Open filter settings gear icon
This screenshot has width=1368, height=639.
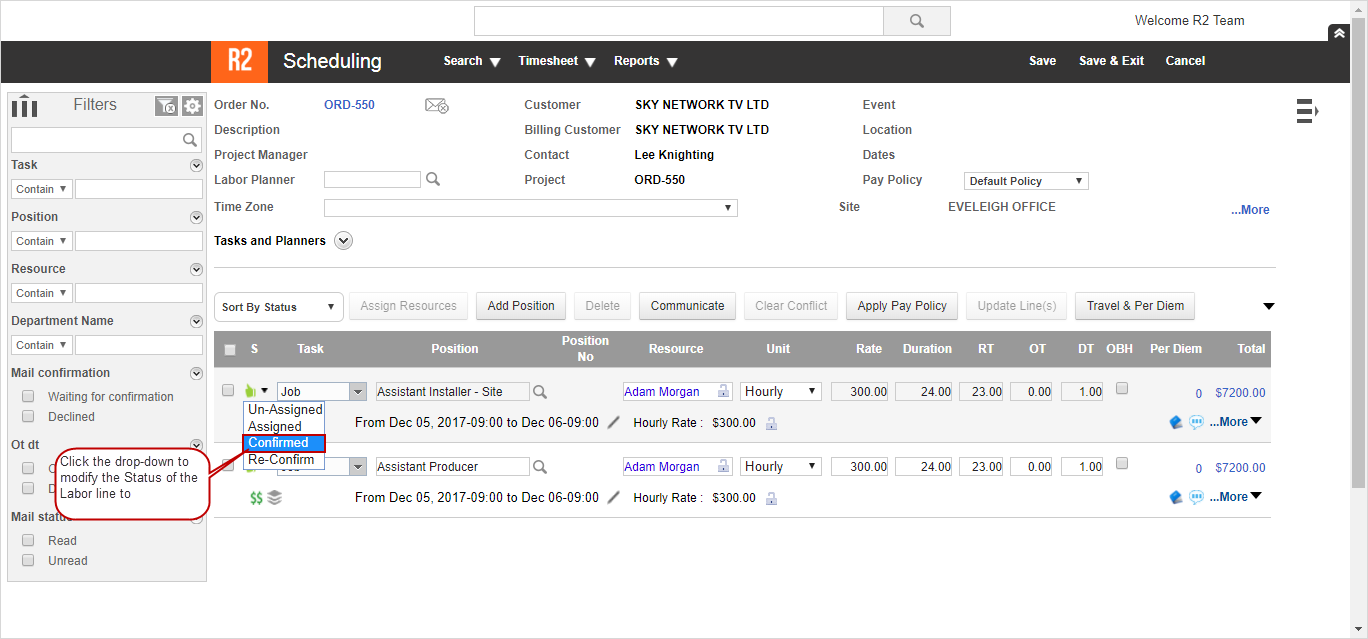192,106
